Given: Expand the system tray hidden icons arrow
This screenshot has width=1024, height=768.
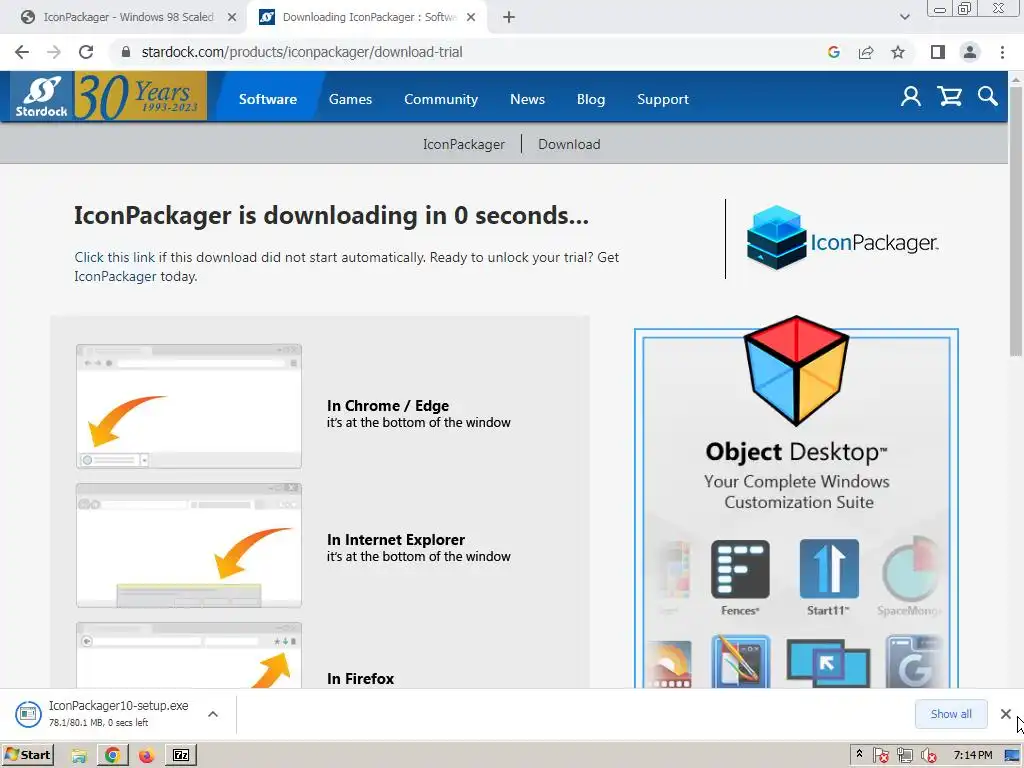Looking at the screenshot, I should (x=859, y=755).
